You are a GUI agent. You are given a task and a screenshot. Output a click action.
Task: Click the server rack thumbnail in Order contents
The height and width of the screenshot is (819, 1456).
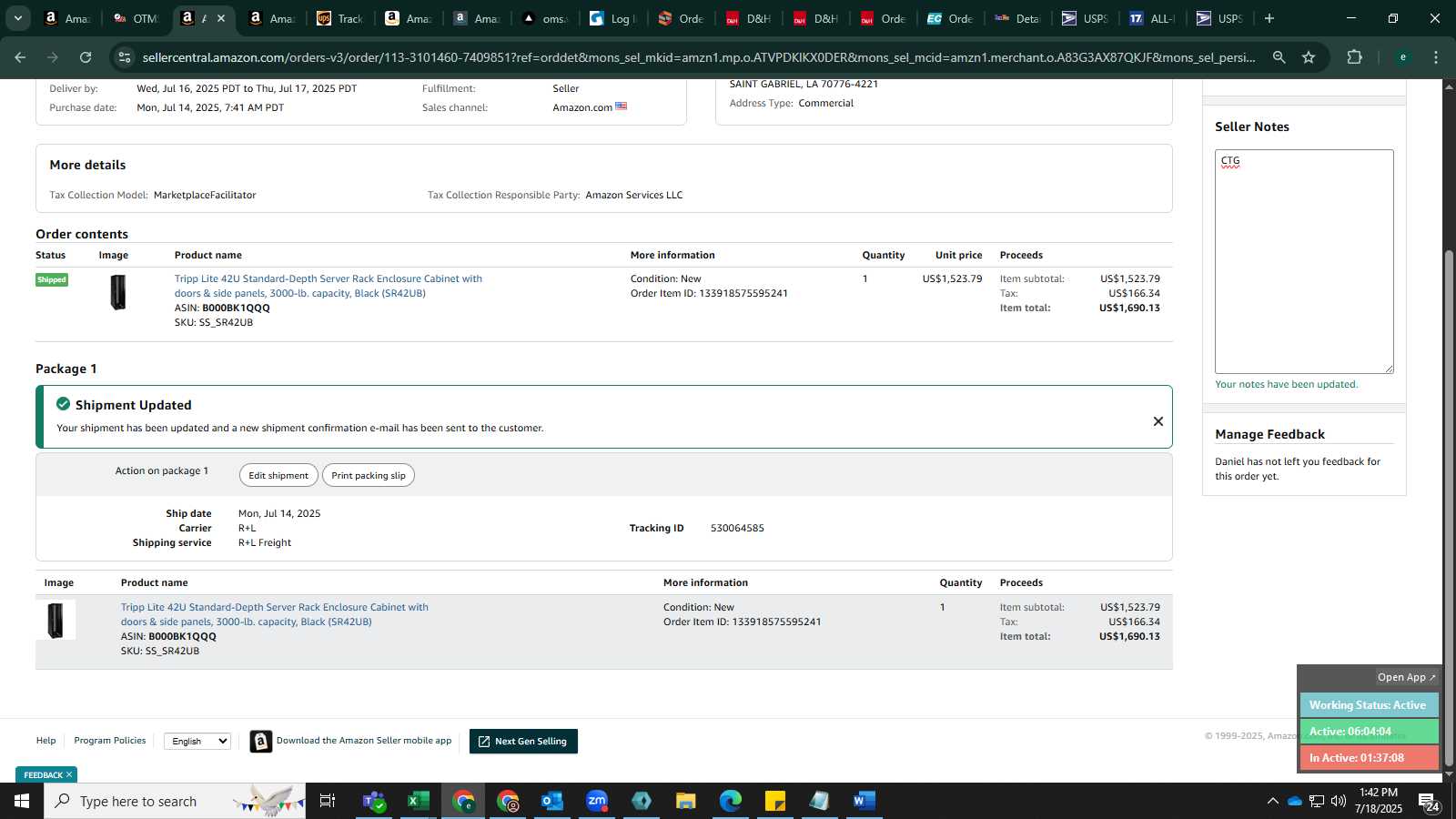coord(117,292)
